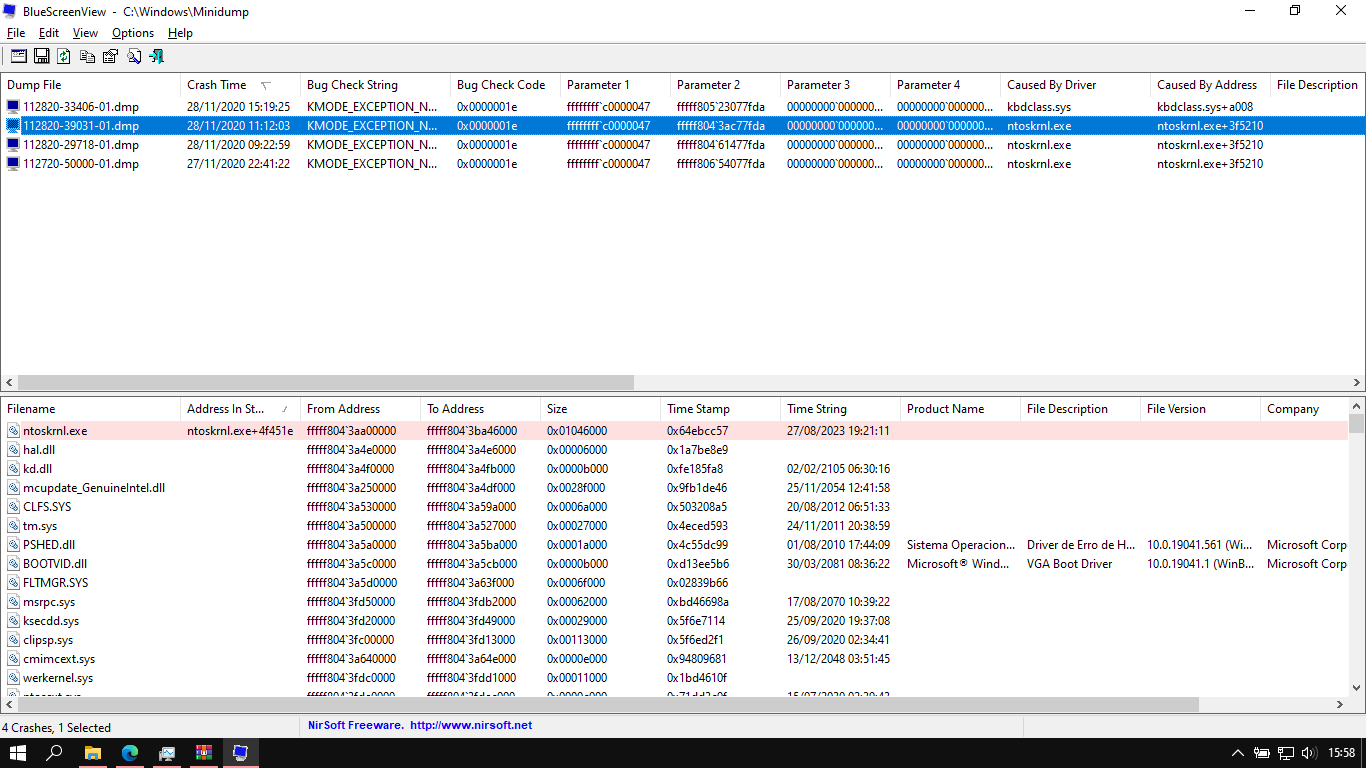Open the View menu
Viewport: 1366px width, 768px height.
pos(85,33)
